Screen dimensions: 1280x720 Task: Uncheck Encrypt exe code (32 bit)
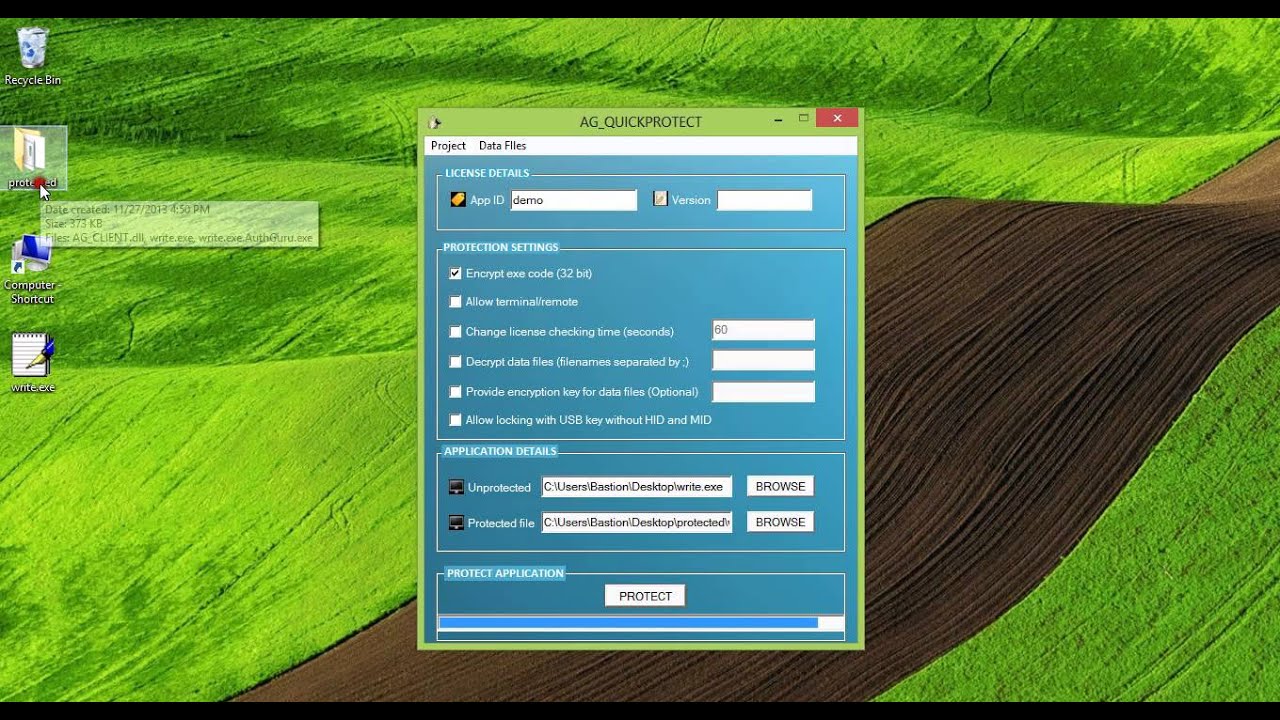pos(455,273)
